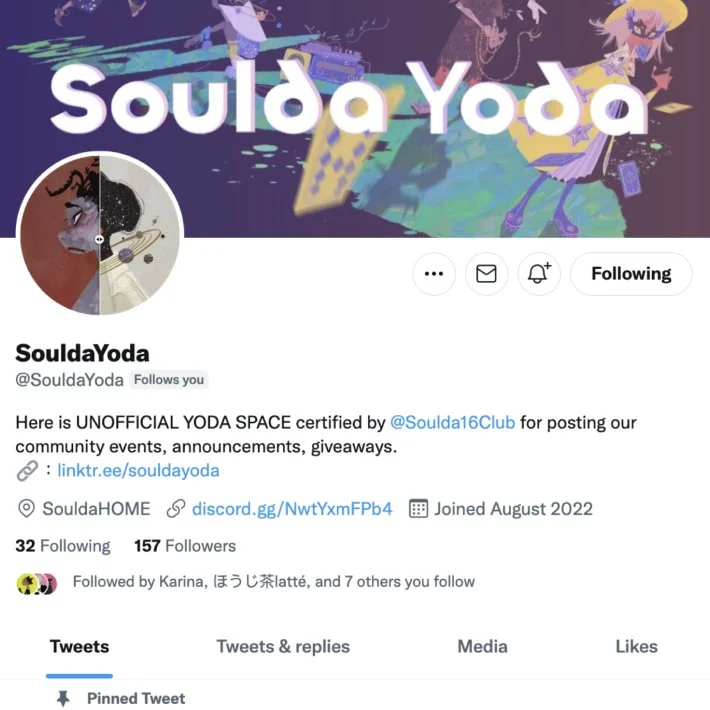Click the link icon before discord.gg
Image resolution: width=710 pixels, height=710 pixels.
click(176, 509)
